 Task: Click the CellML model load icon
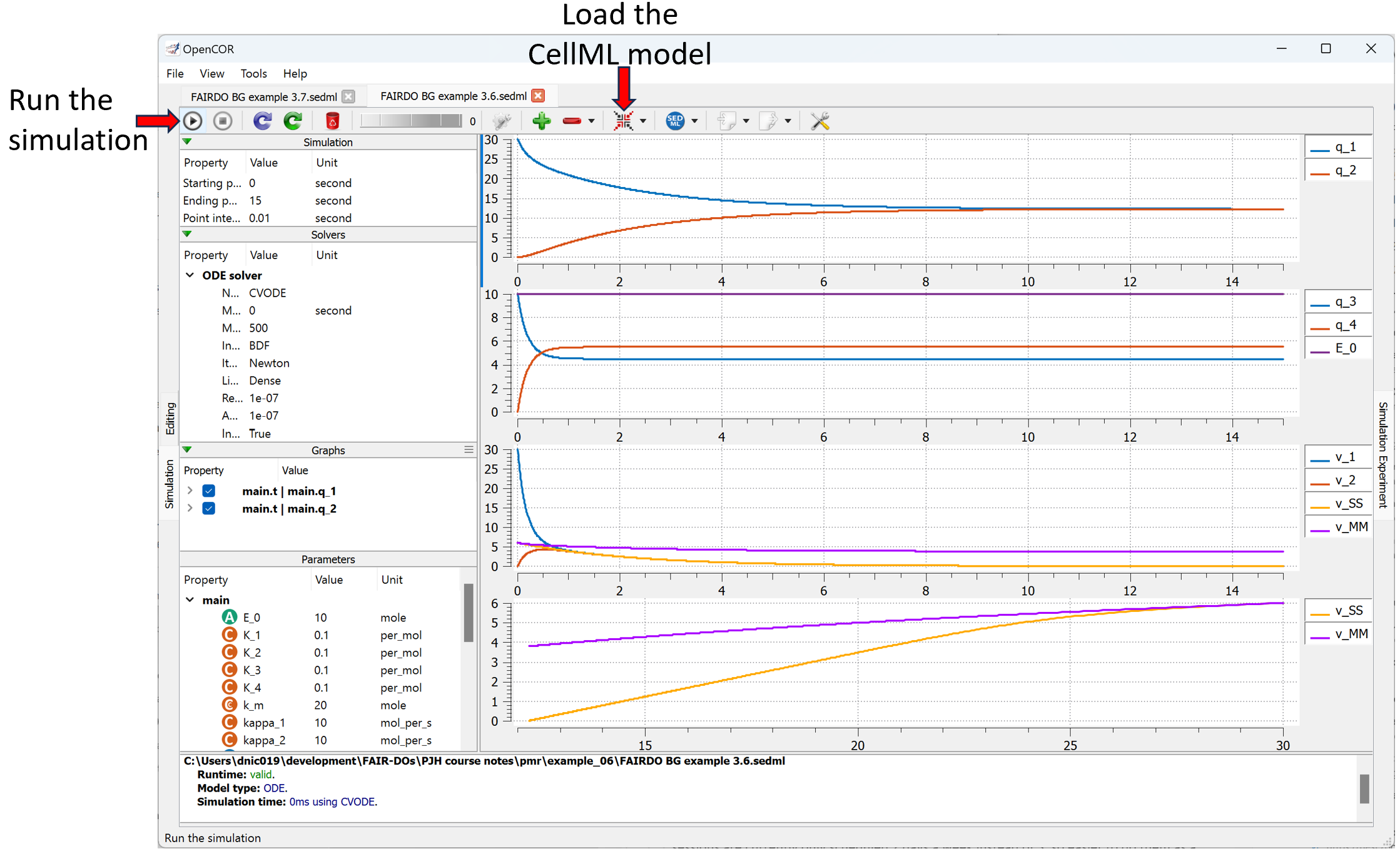tap(623, 121)
